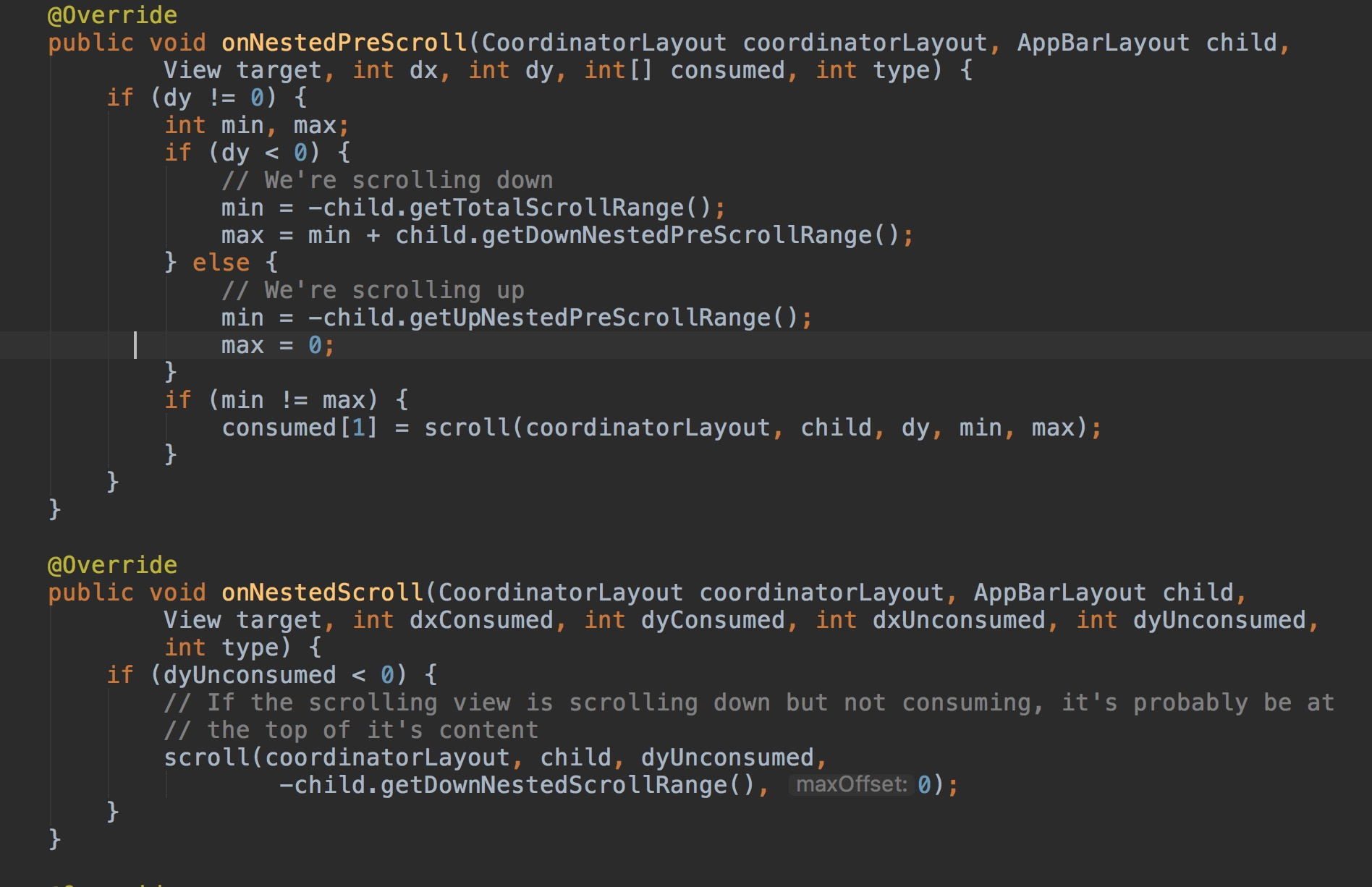Select the @Override annotation above onNestedPreScroll
The height and width of the screenshot is (887, 1372).
point(112,15)
